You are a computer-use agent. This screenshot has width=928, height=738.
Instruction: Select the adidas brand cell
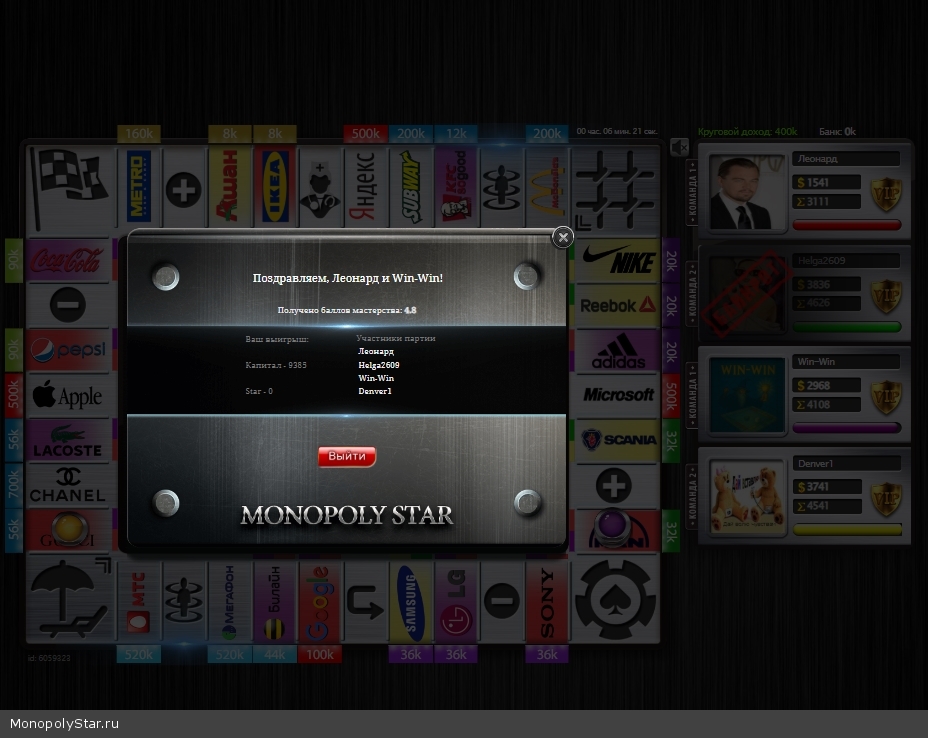point(617,350)
